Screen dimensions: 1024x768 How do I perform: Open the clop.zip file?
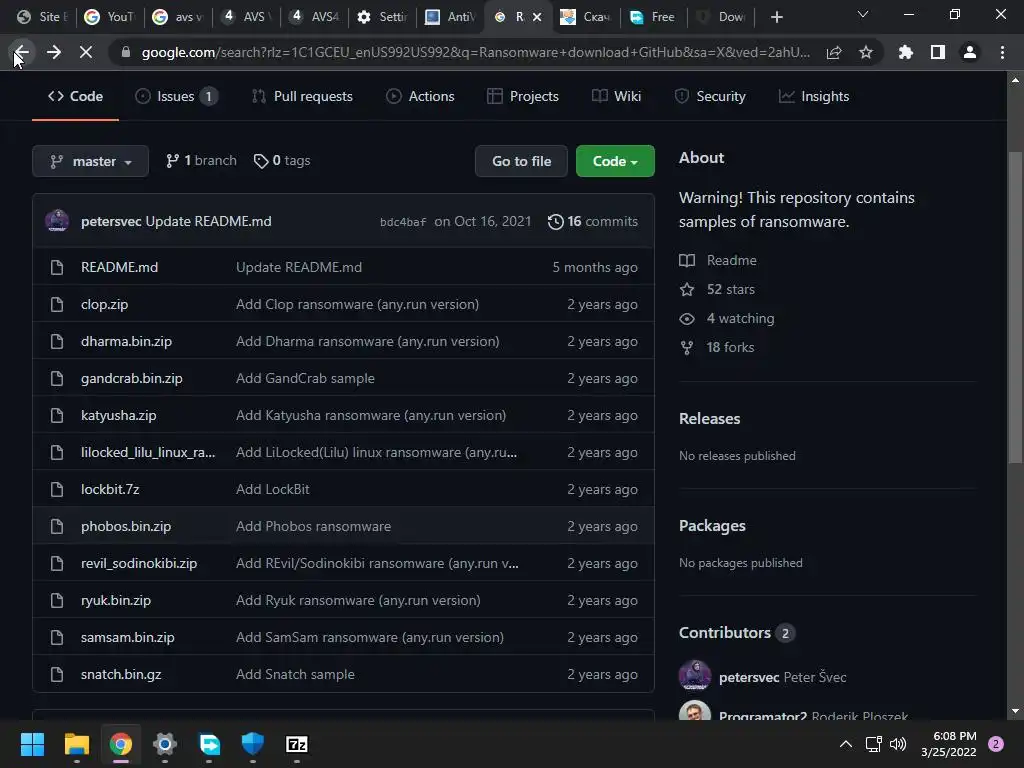point(104,304)
